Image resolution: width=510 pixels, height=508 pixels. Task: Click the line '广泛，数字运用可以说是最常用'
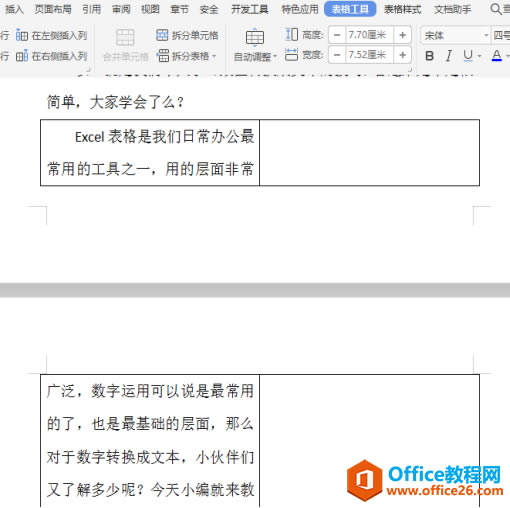[x=150, y=391]
